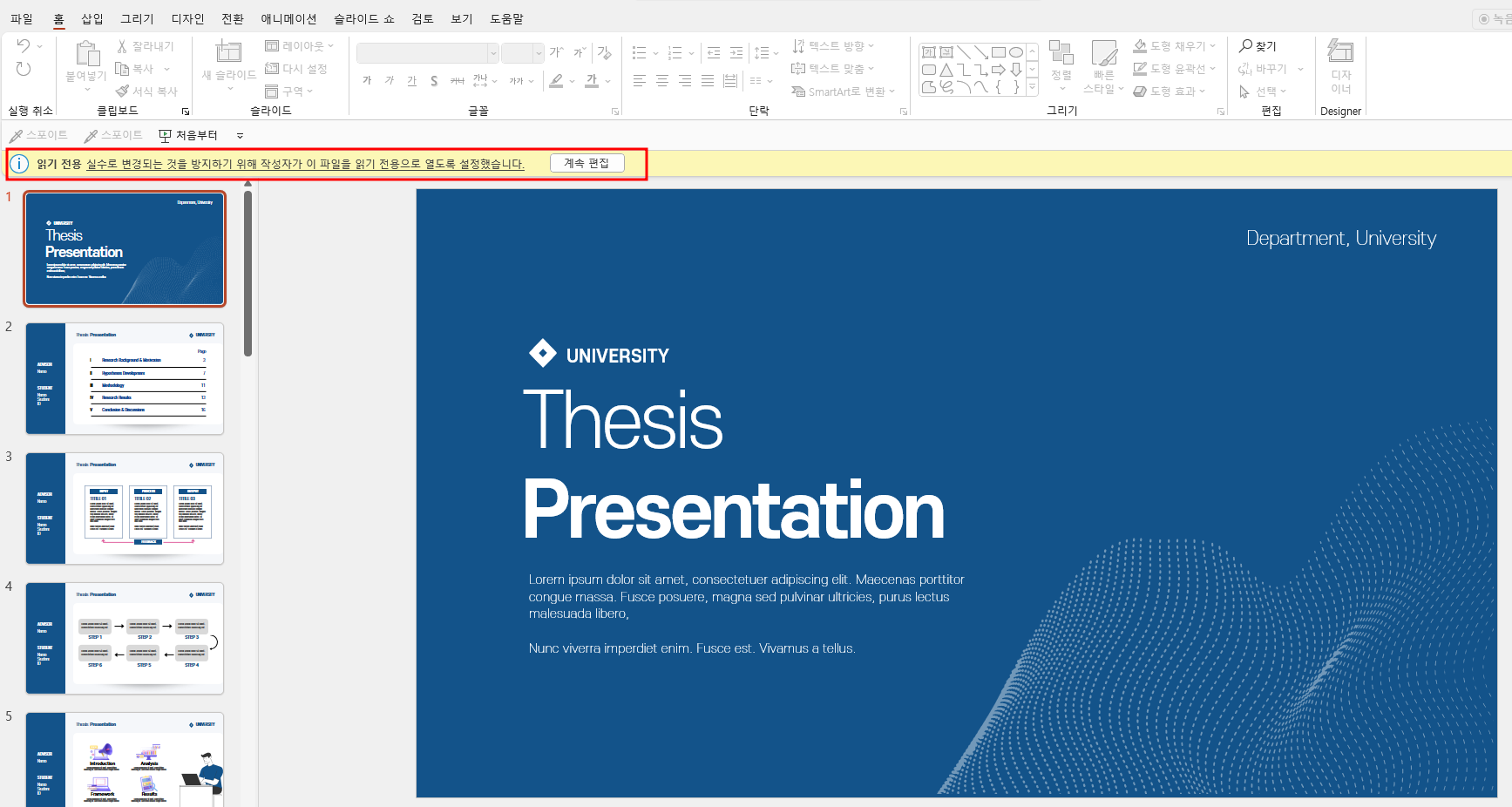Open Text Direction (텍스트 방향) dropdown

833,46
